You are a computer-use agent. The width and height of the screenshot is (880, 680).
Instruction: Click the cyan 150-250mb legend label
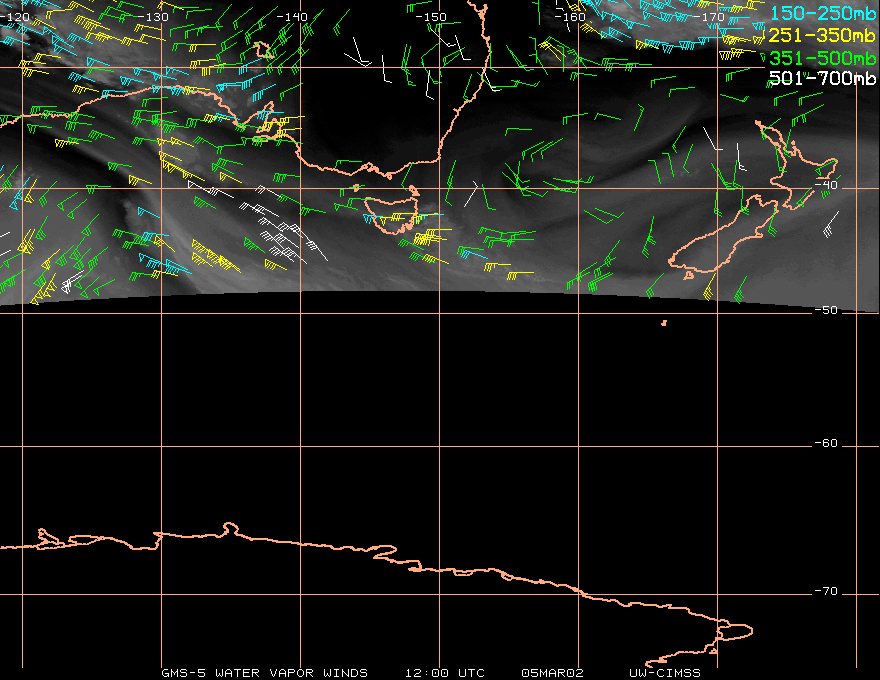822,13
